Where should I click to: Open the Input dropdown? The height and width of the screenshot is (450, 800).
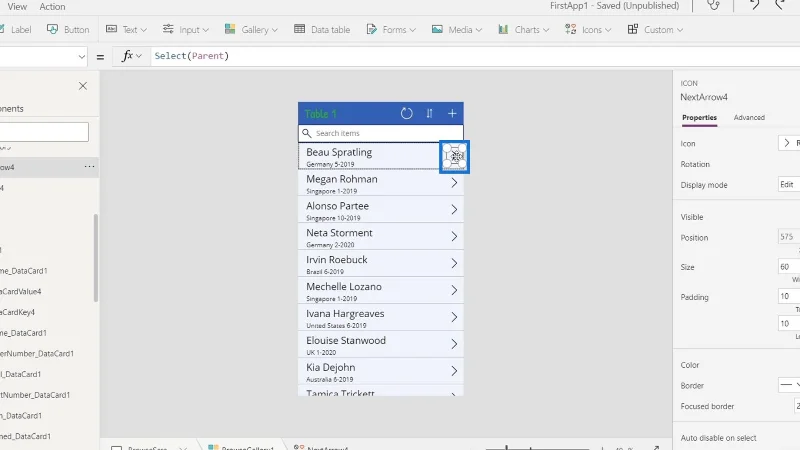(186, 30)
